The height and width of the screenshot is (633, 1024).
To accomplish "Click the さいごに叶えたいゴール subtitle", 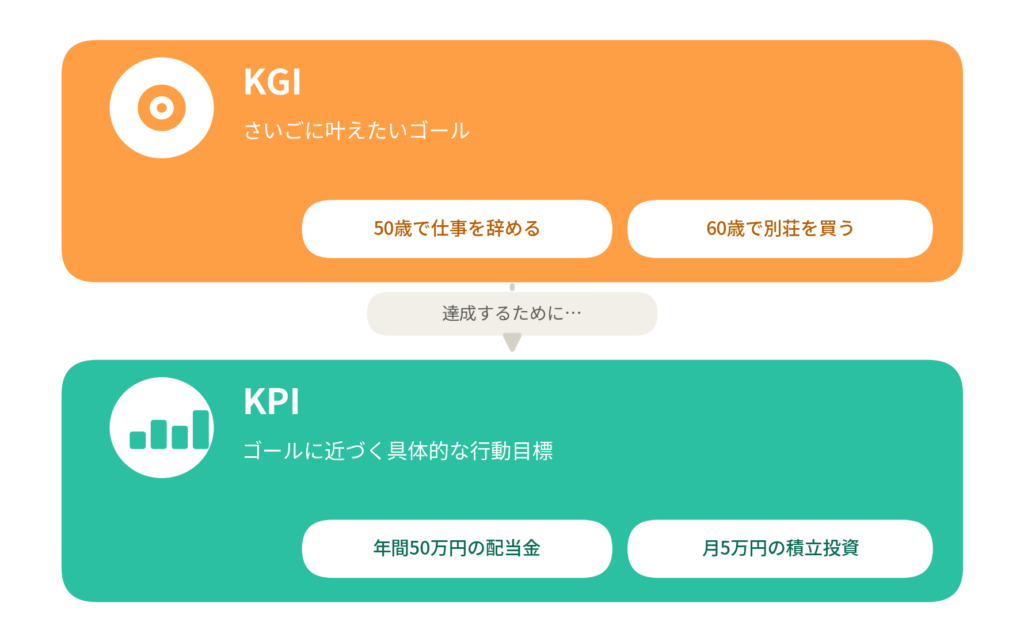I will (x=357, y=131).
